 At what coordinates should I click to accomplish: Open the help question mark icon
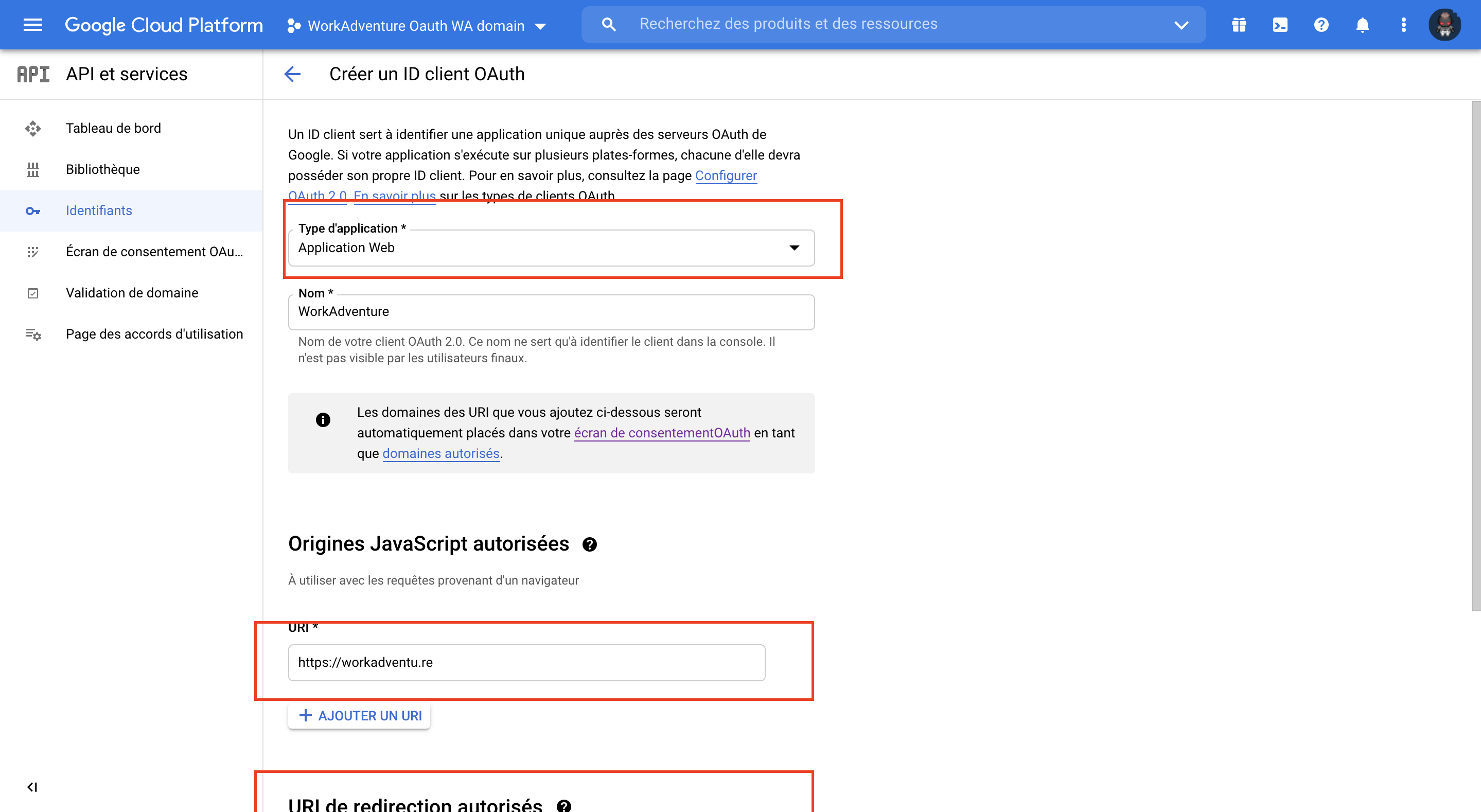click(1320, 25)
